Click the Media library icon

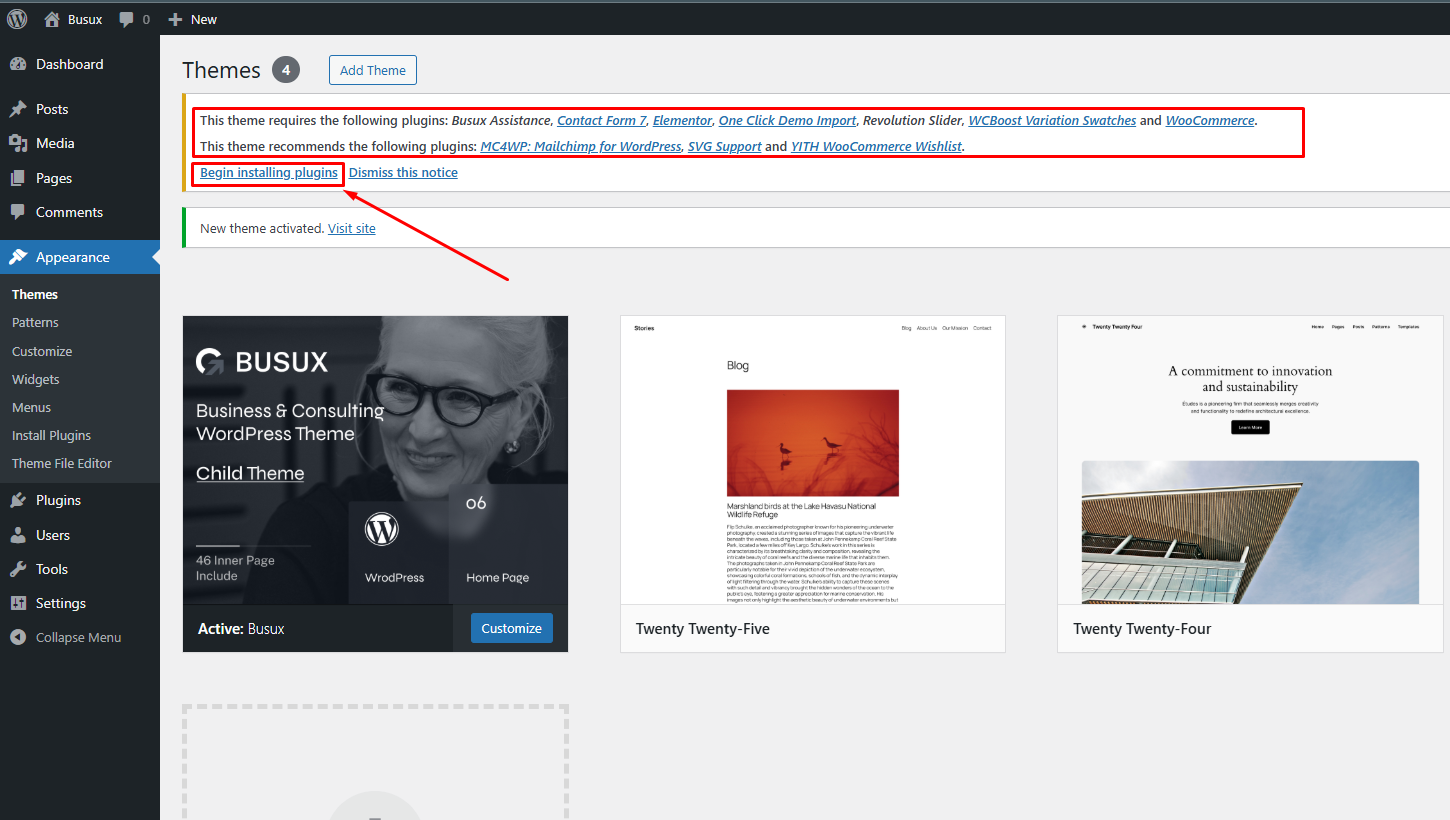point(18,143)
